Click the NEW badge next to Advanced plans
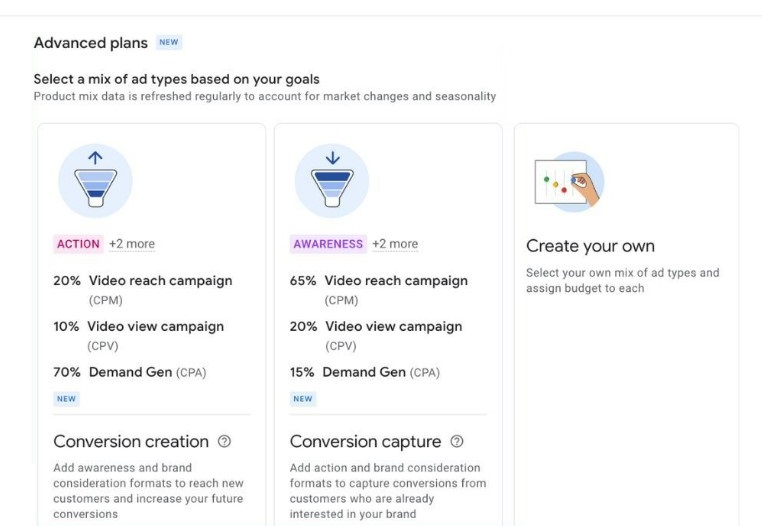Screen dimensions: 762x526 pos(169,43)
